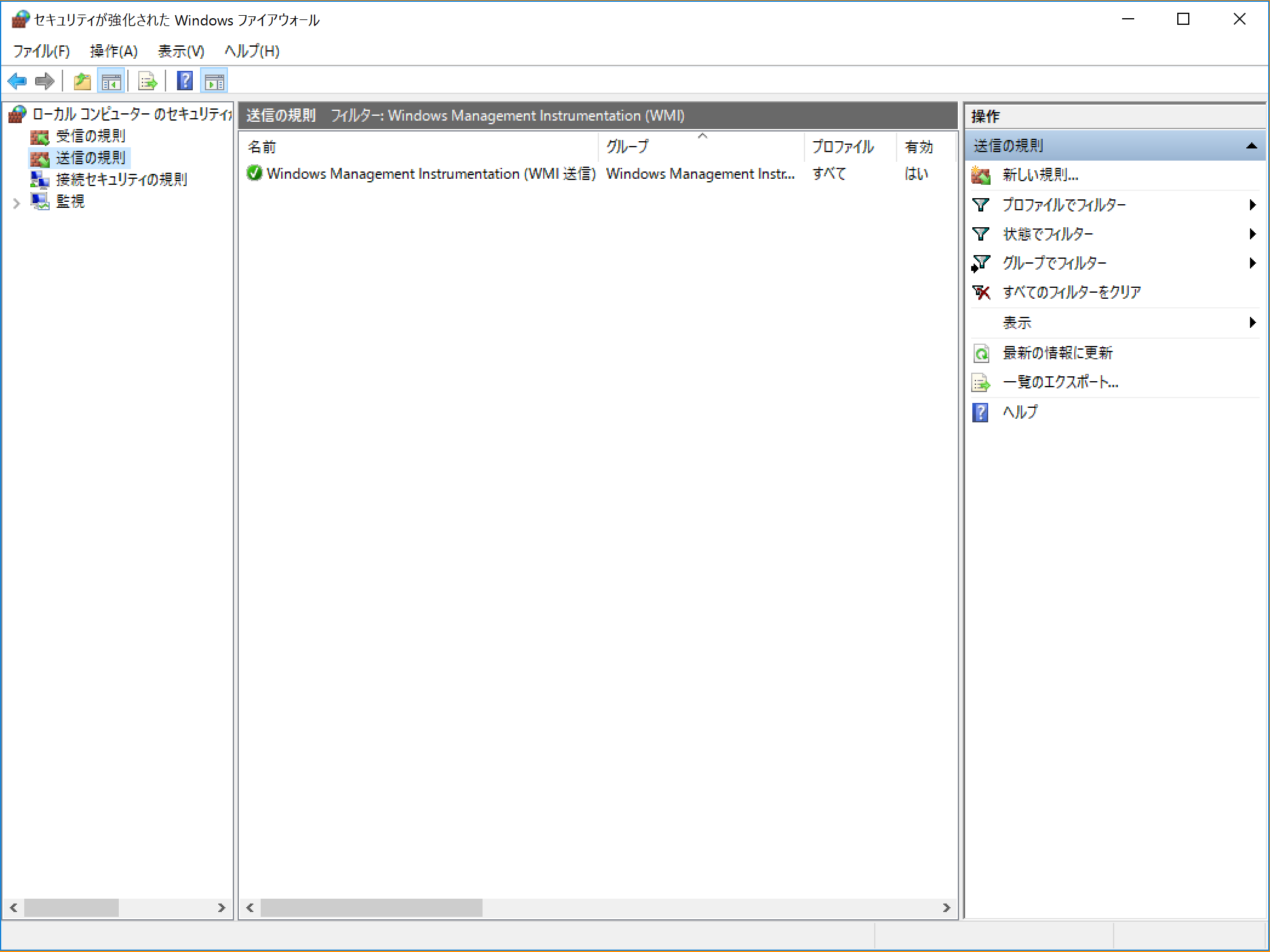Viewport: 1270px width, 952px height.
Task: Click 新しい規則... action
Action: (x=1040, y=175)
